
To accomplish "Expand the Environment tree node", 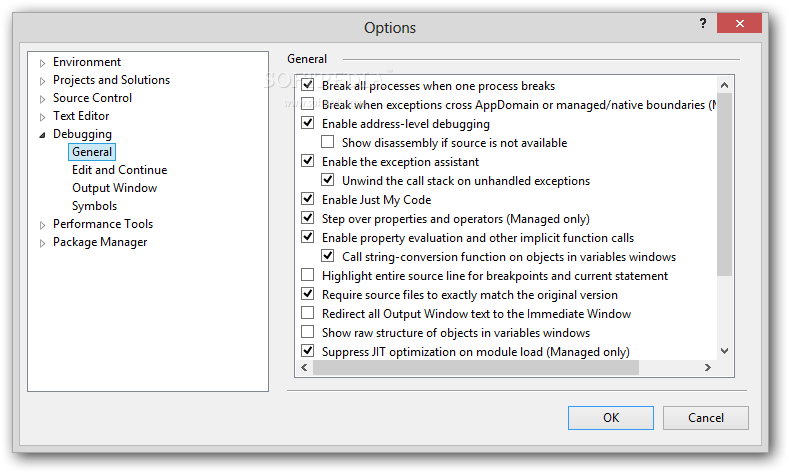I will (43, 63).
